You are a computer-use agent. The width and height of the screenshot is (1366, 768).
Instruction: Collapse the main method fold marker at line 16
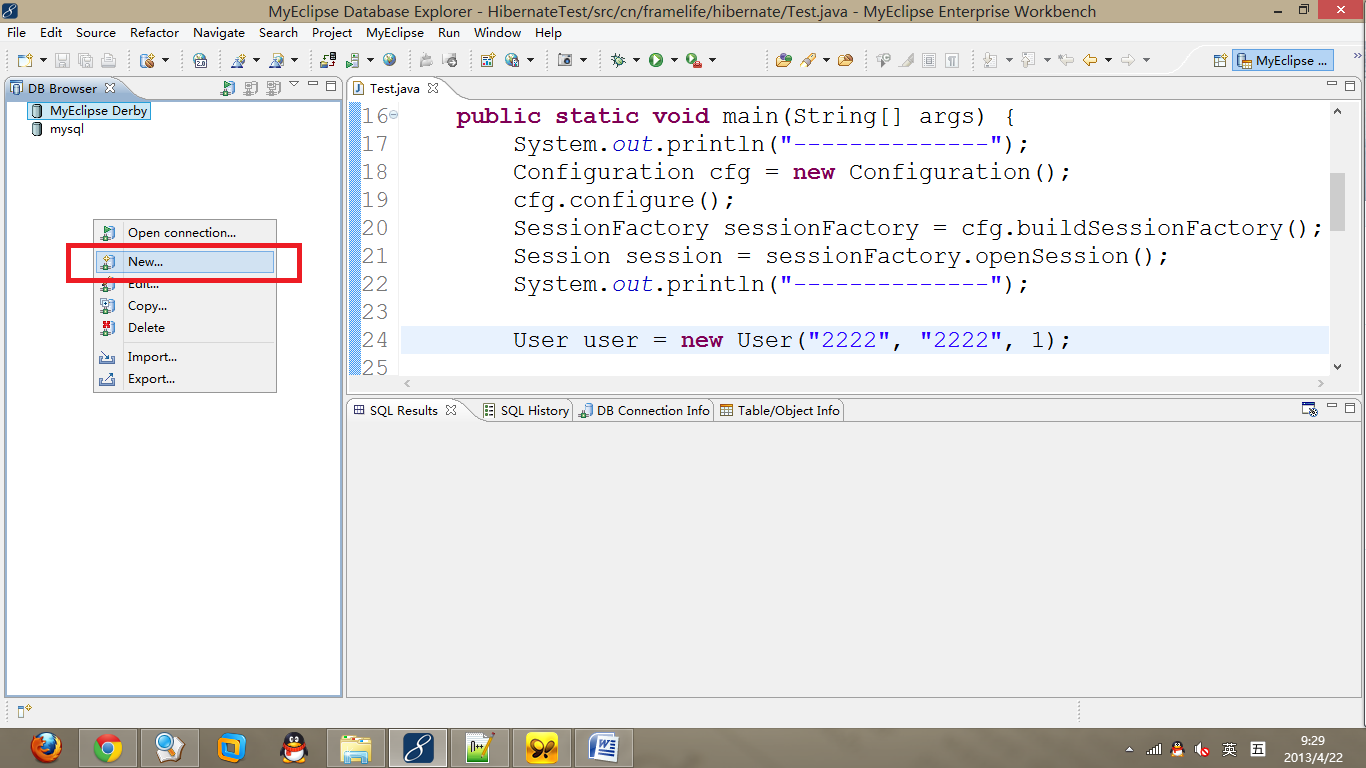[x=394, y=116]
